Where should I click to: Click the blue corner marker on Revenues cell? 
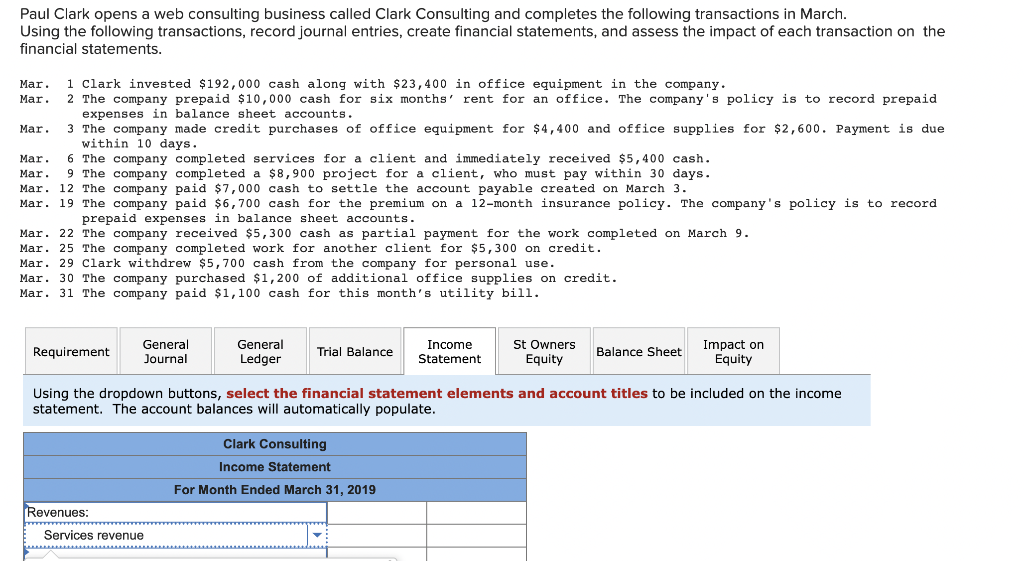tap(26, 505)
